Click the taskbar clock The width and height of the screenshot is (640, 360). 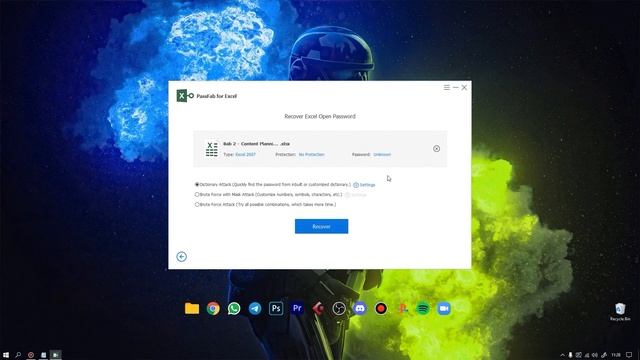pyautogui.click(x=616, y=355)
